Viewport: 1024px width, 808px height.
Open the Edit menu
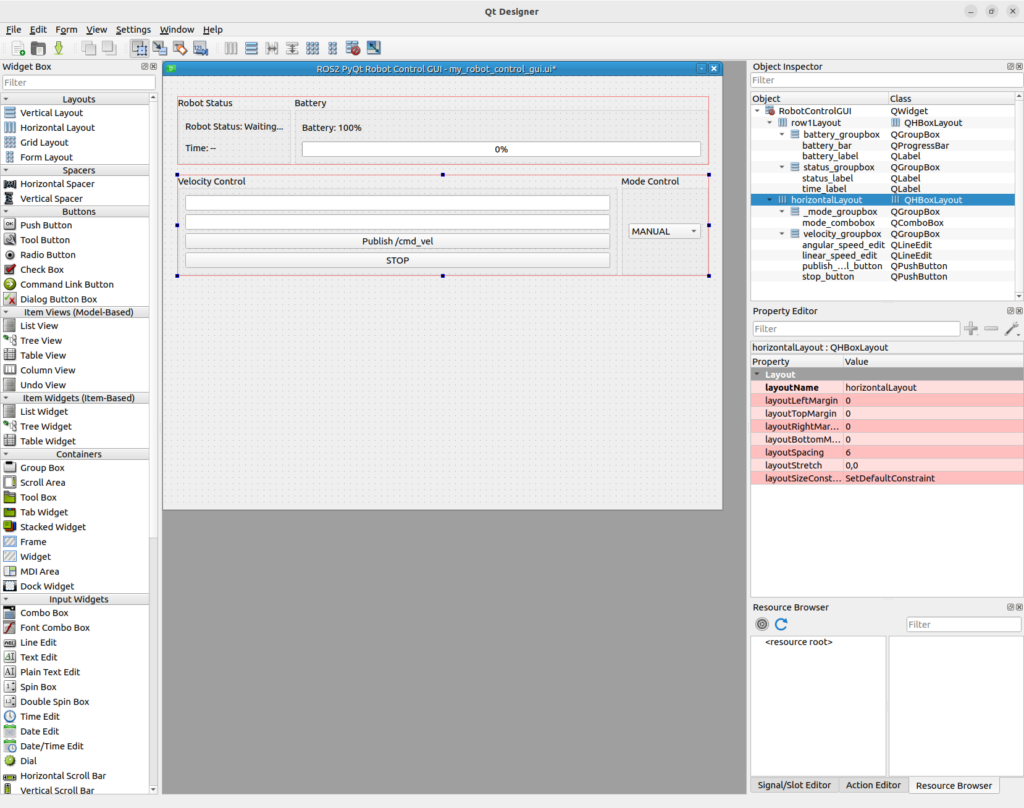pos(39,29)
